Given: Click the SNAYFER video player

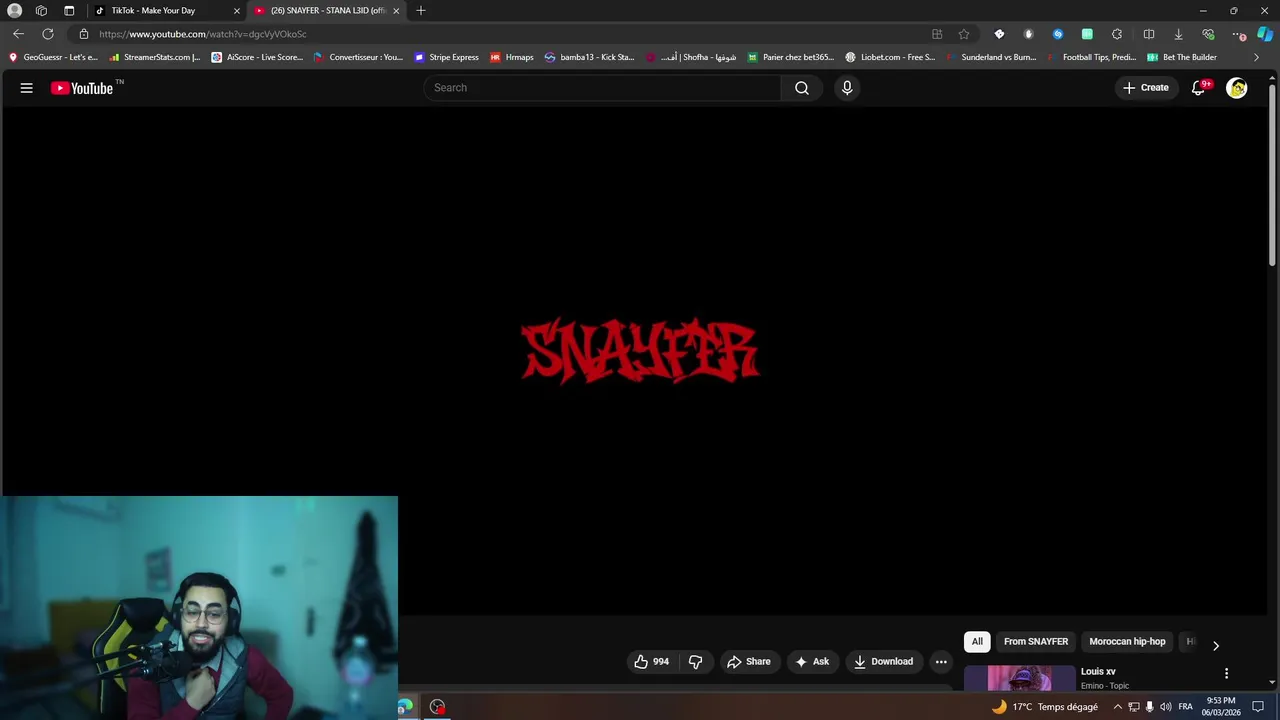Looking at the screenshot, I should (x=636, y=360).
